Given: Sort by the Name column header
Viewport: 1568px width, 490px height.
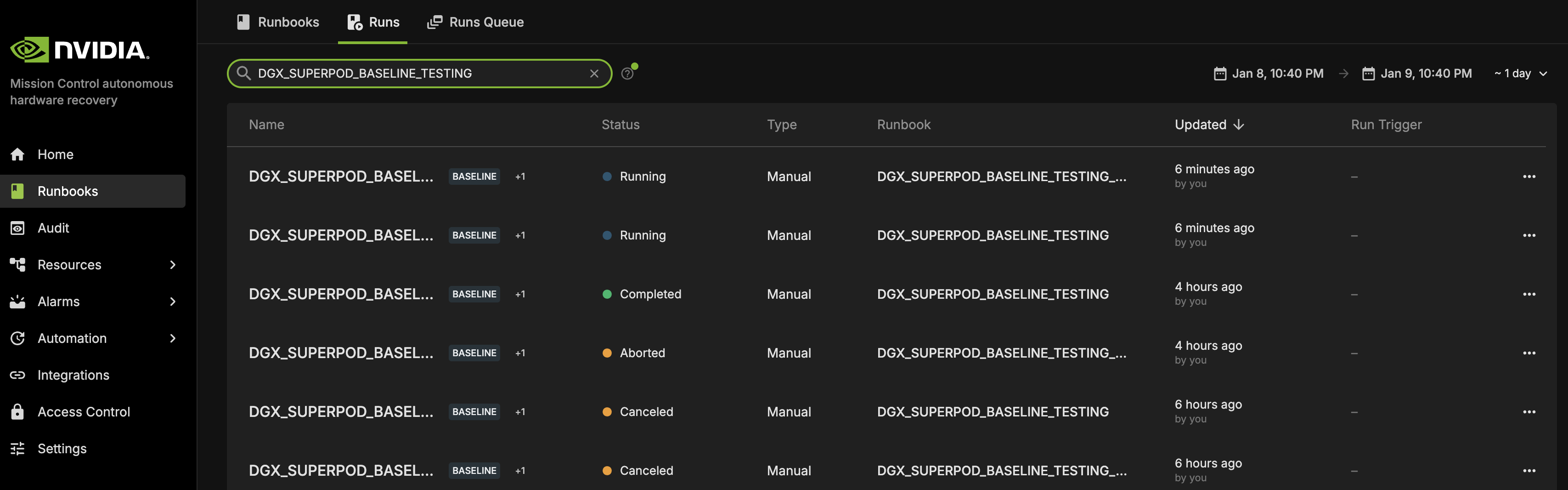Looking at the screenshot, I should [266, 124].
